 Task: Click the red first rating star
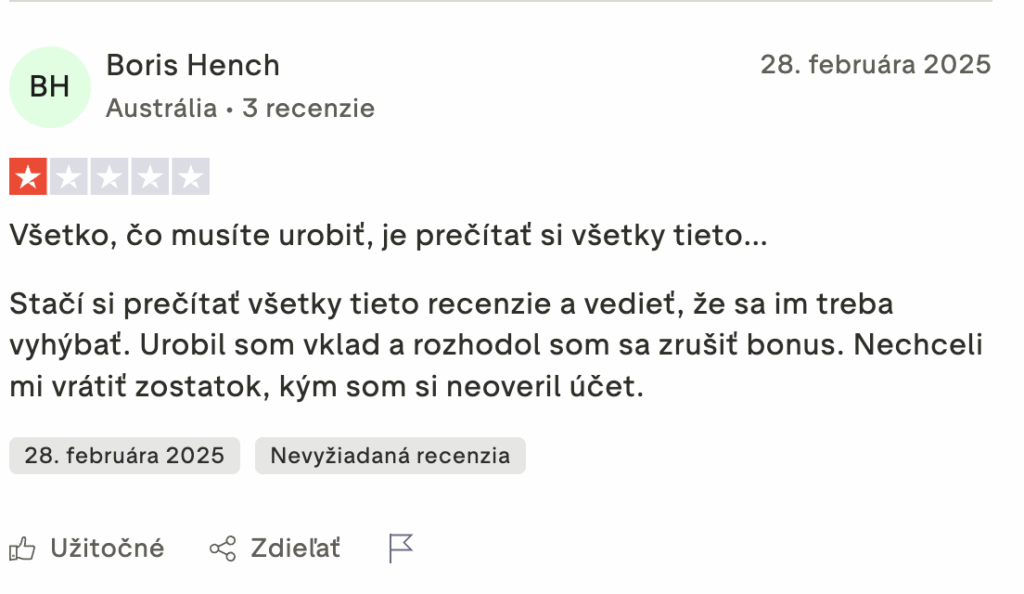tap(28, 177)
